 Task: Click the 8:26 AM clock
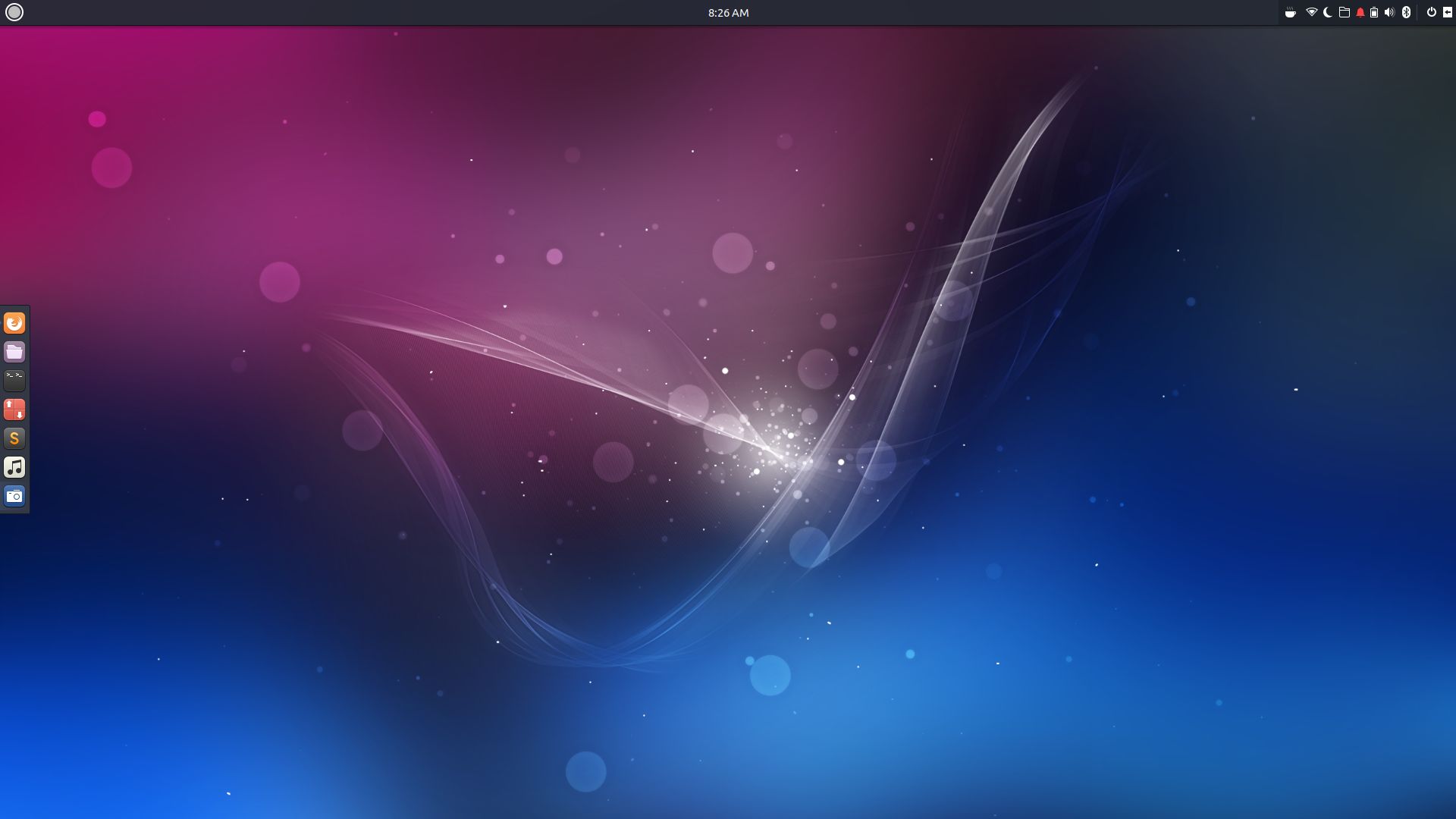728,12
